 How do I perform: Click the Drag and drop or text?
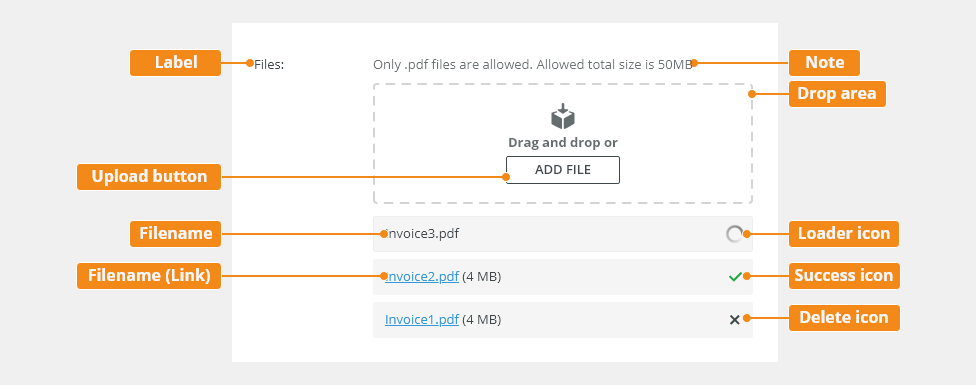[563, 142]
